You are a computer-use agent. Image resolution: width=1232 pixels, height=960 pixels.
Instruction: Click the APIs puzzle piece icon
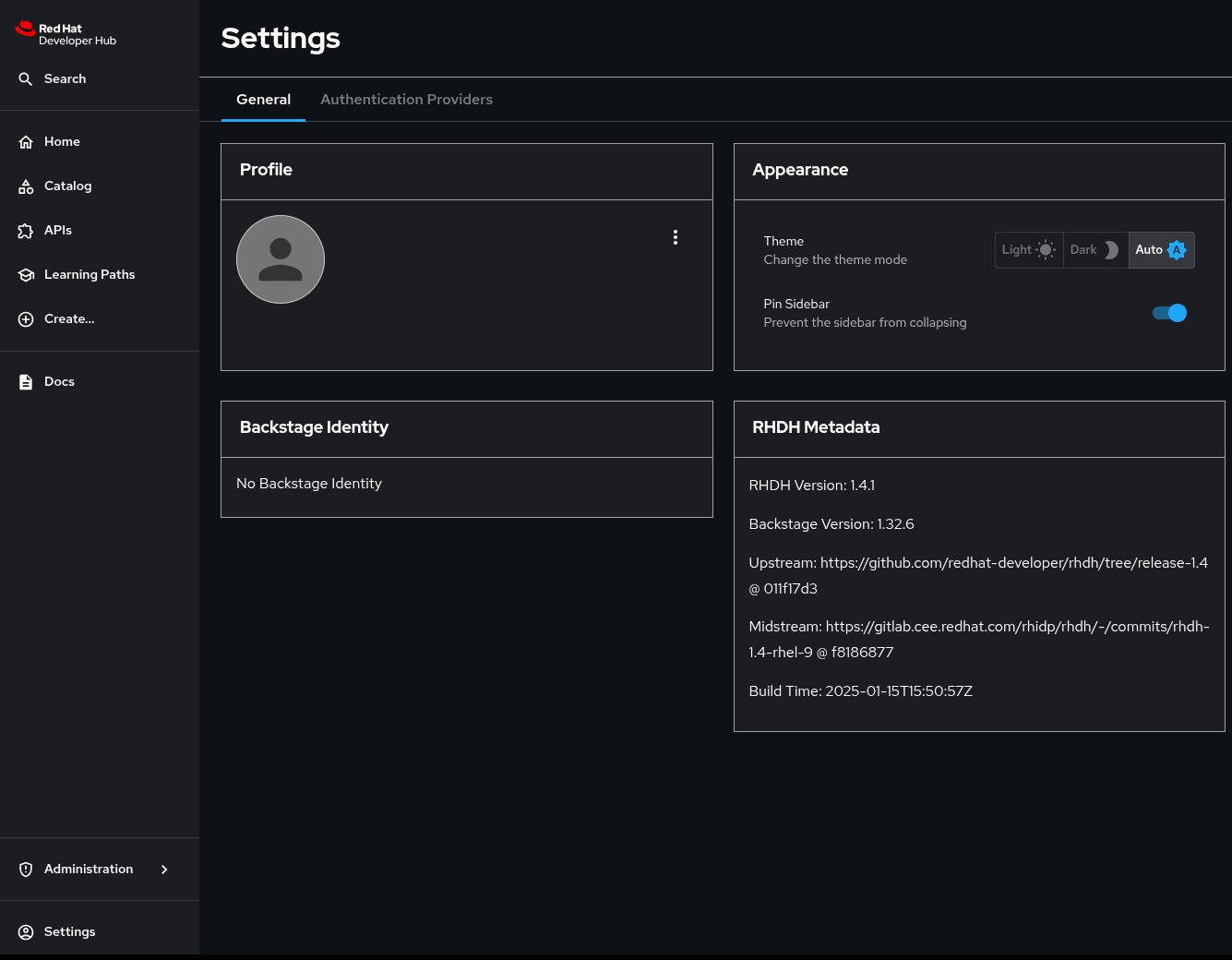[26, 231]
